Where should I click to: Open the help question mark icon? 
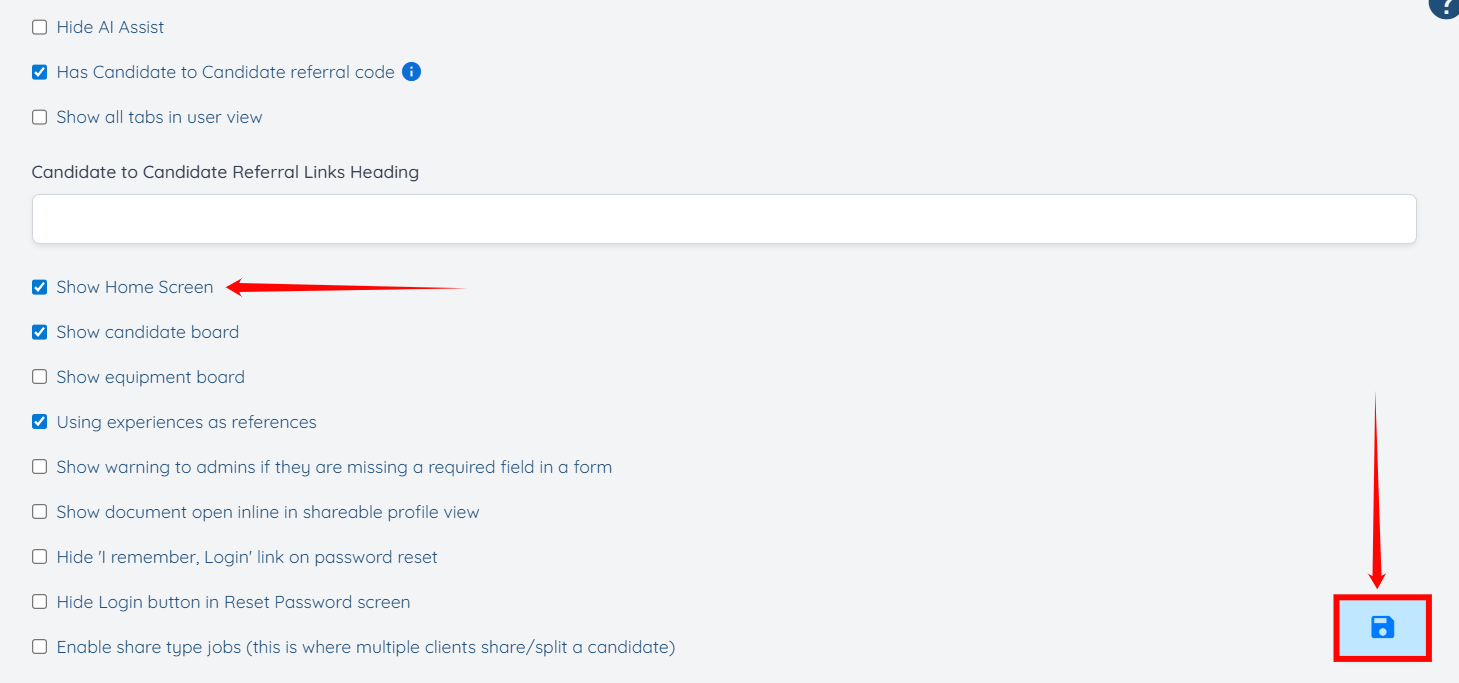pyautogui.click(x=1446, y=6)
